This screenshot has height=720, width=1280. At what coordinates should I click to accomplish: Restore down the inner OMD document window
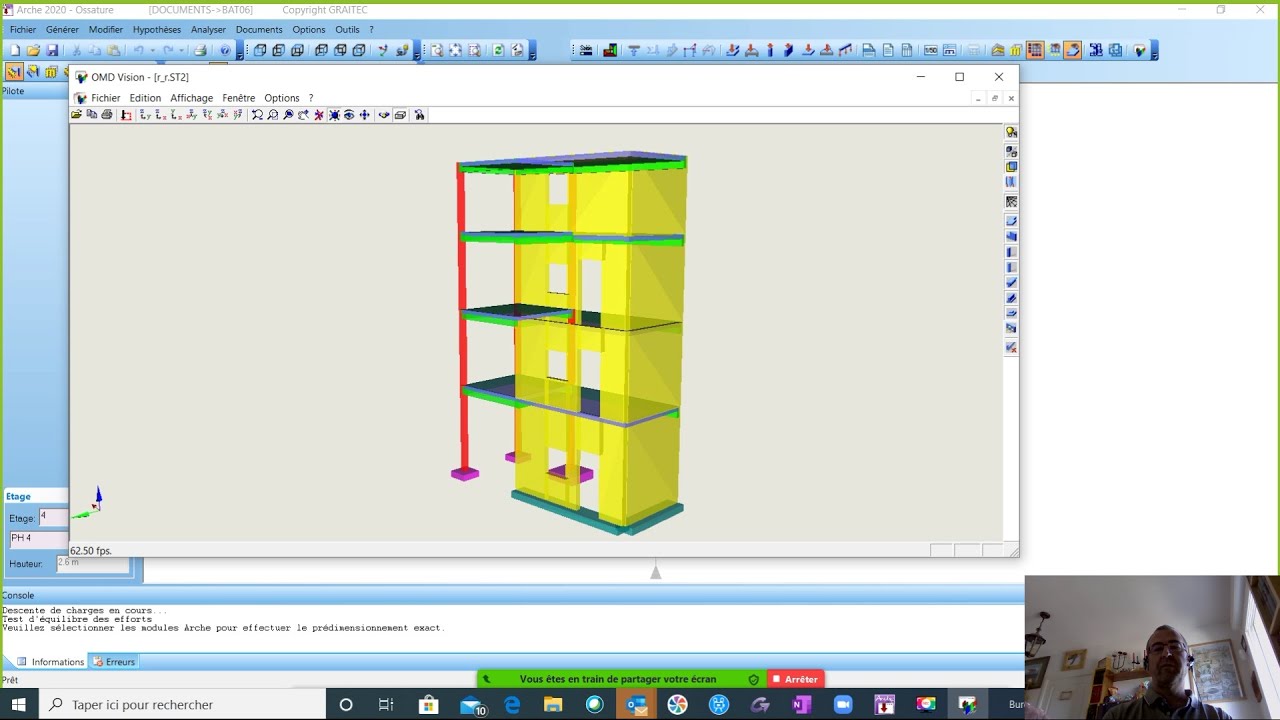pyautogui.click(x=995, y=98)
